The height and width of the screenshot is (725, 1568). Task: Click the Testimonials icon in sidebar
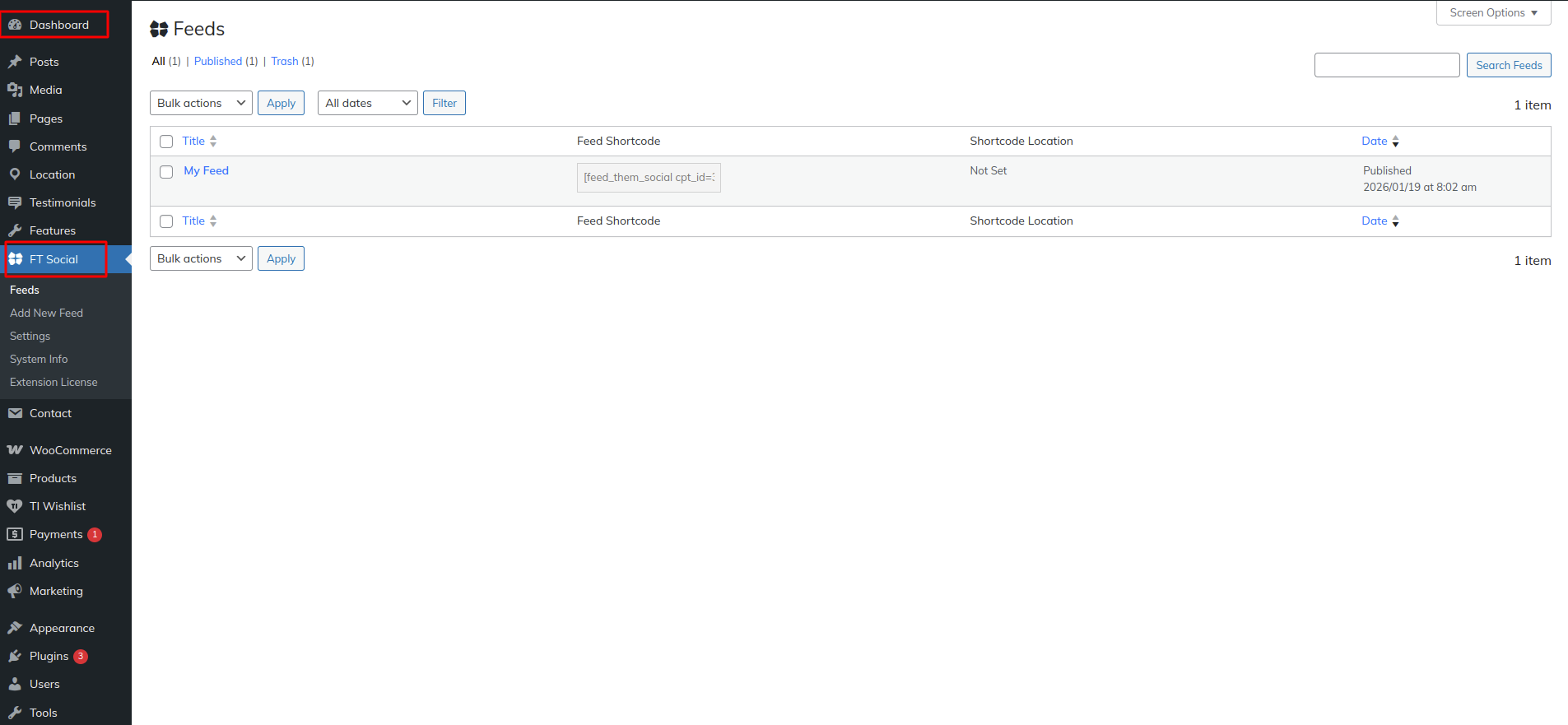(15, 202)
